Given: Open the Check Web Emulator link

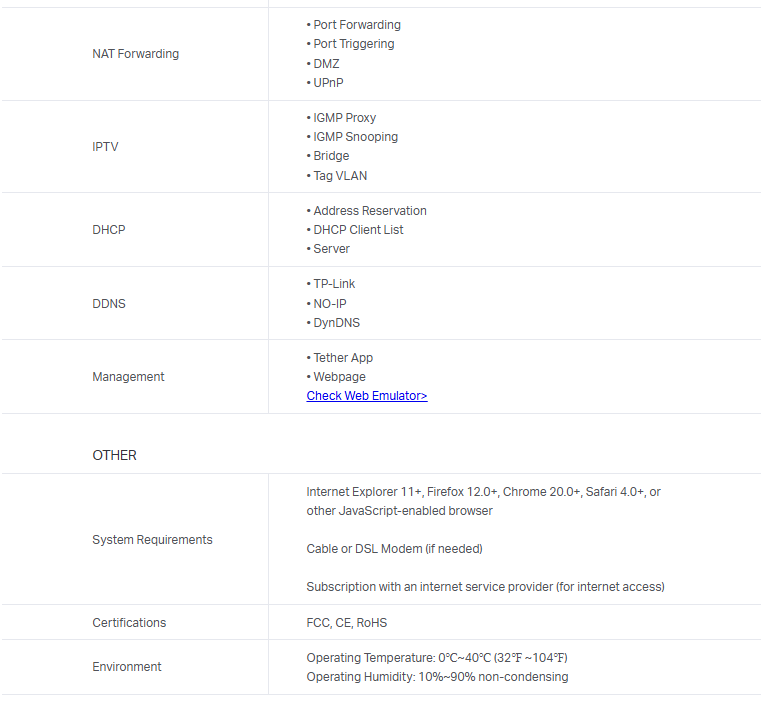Looking at the screenshot, I should click(366, 396).
